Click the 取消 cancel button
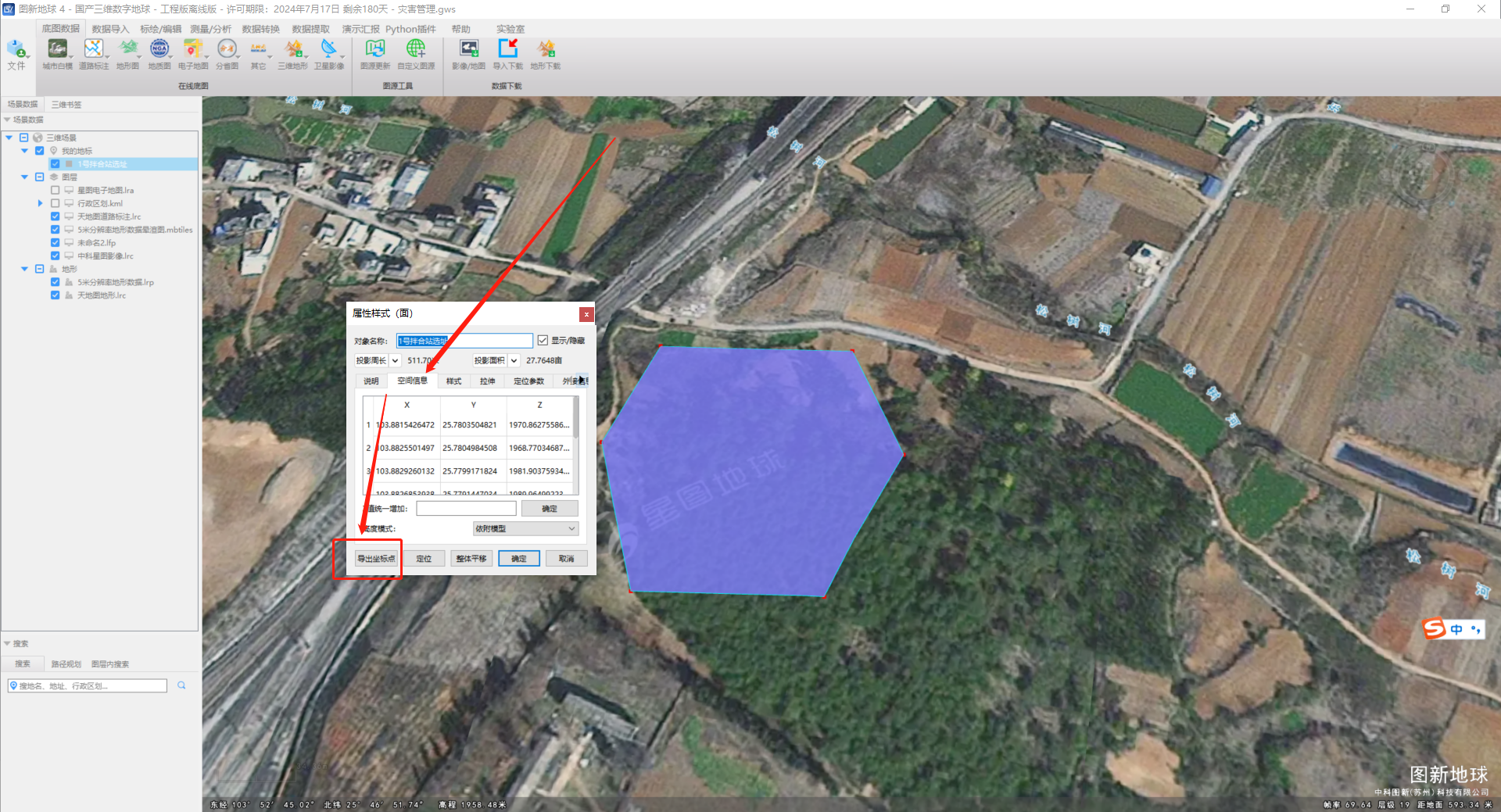Screen dimensions: 1501x812 [x=567, y=559]
